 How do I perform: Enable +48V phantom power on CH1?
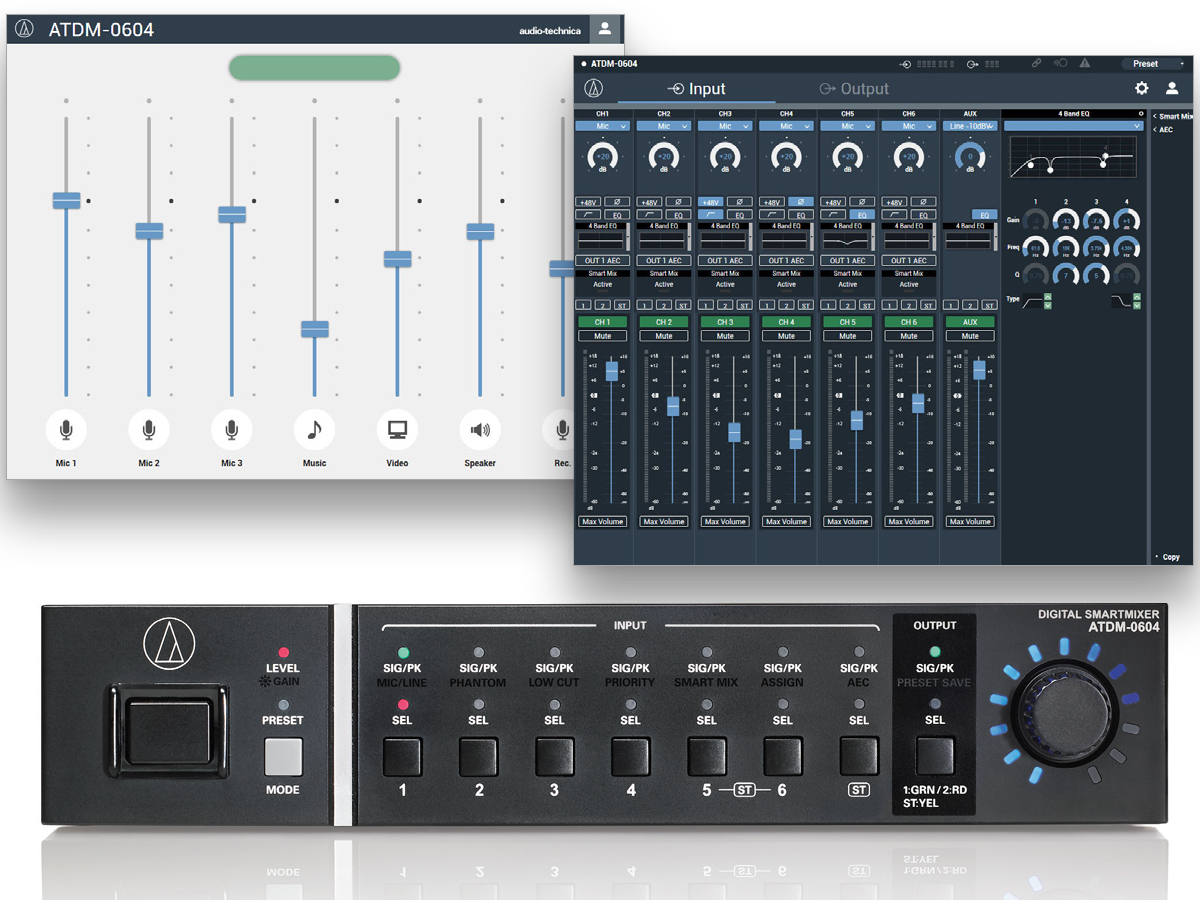[x=588, y=201]
